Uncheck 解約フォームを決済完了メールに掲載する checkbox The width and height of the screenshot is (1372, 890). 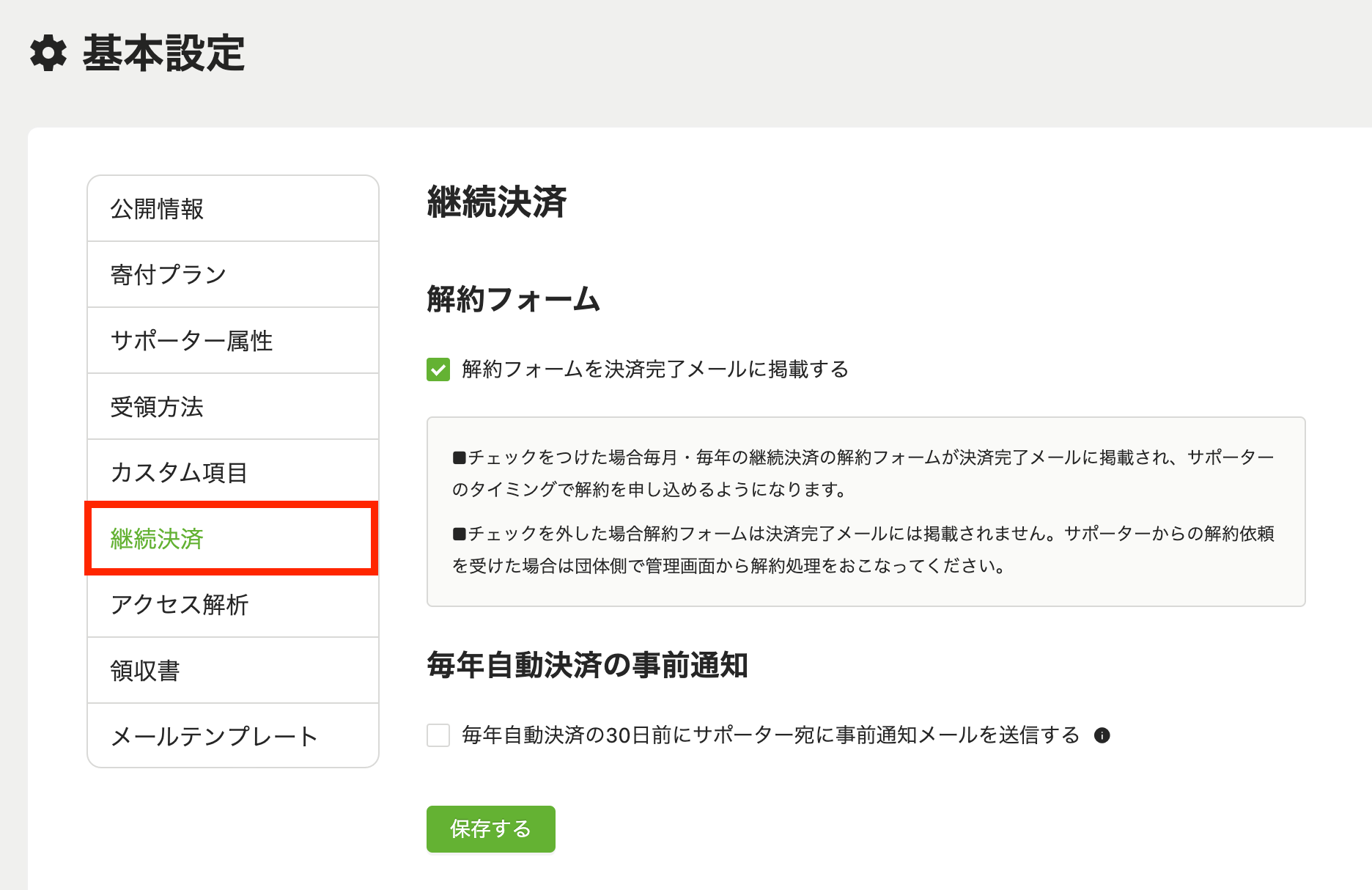click(438, 369)
